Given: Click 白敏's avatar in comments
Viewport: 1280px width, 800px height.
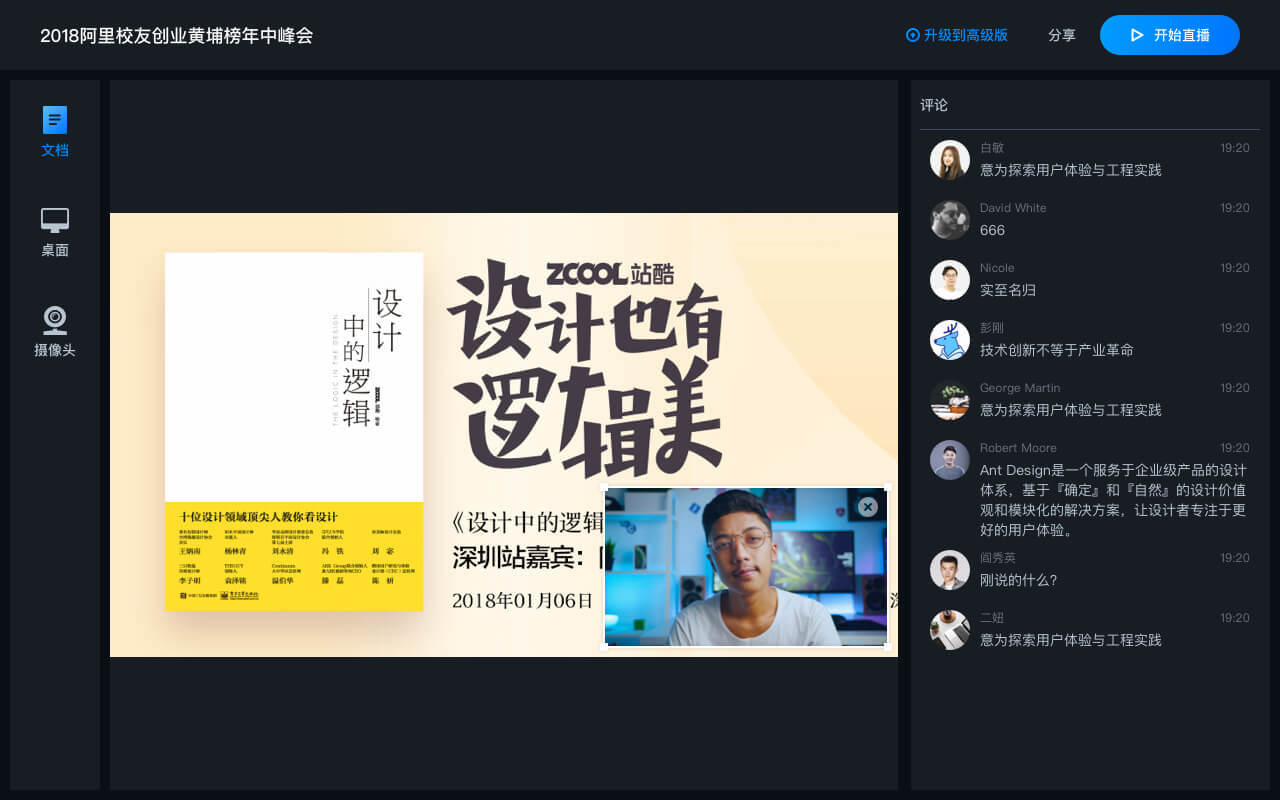Looking at the screenshot, I should tap(950, 160).
